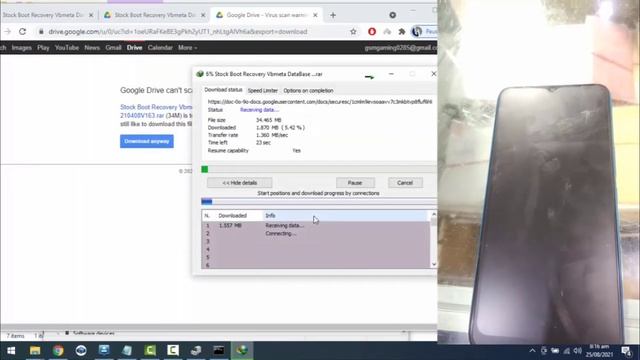The width and height of the screenshot is (640, 360).
Task: Select connection row 2 Connecting
Action: point(316,233)
